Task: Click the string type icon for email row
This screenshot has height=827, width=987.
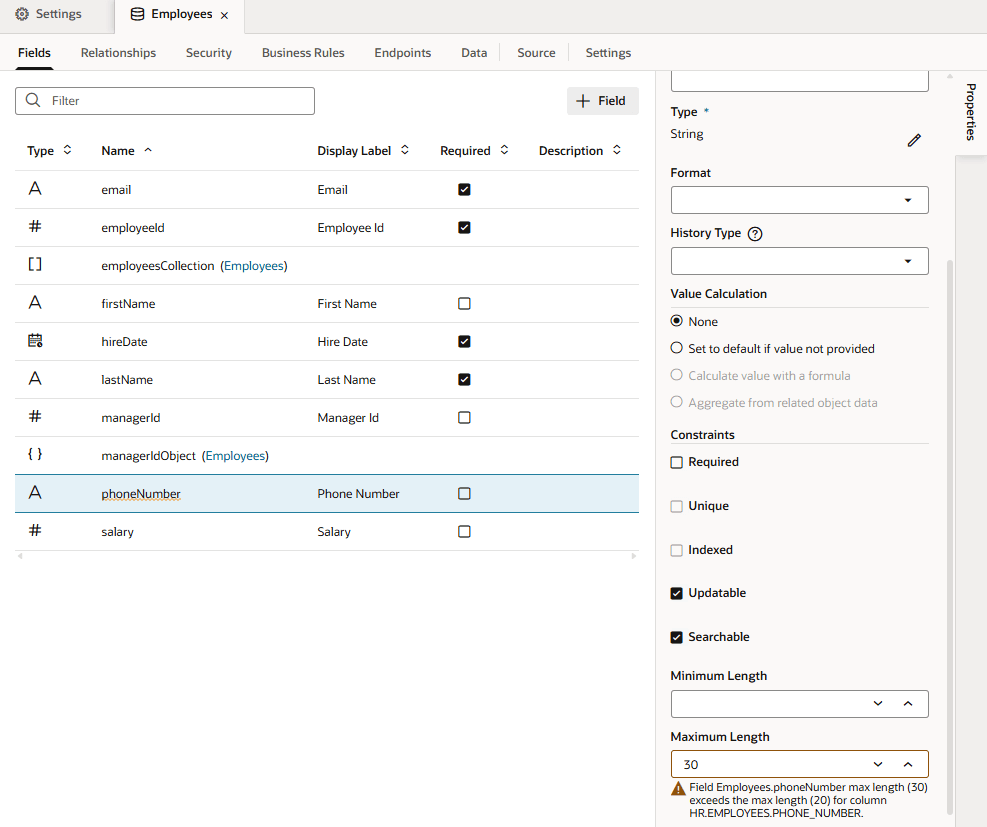Action: click(x=35, y=188)
